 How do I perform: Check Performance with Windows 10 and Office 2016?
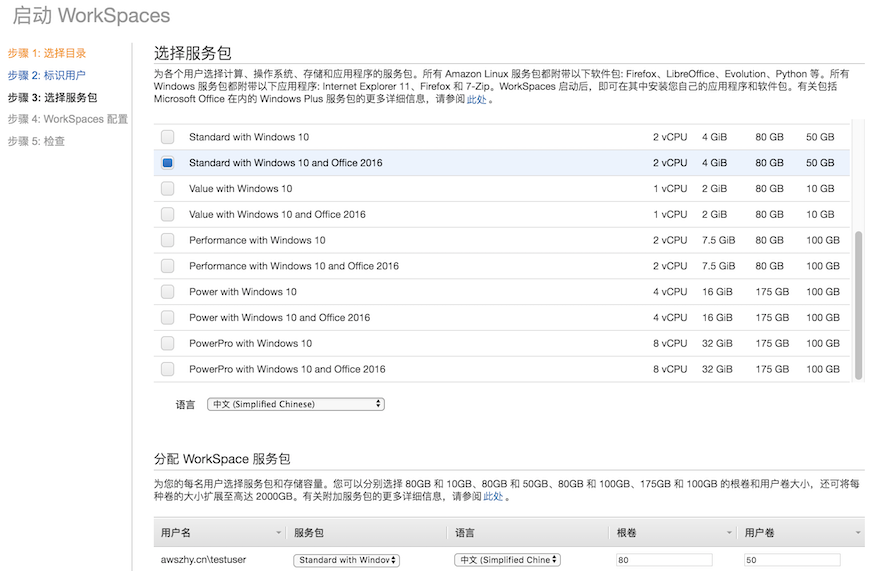coord(167,266)
